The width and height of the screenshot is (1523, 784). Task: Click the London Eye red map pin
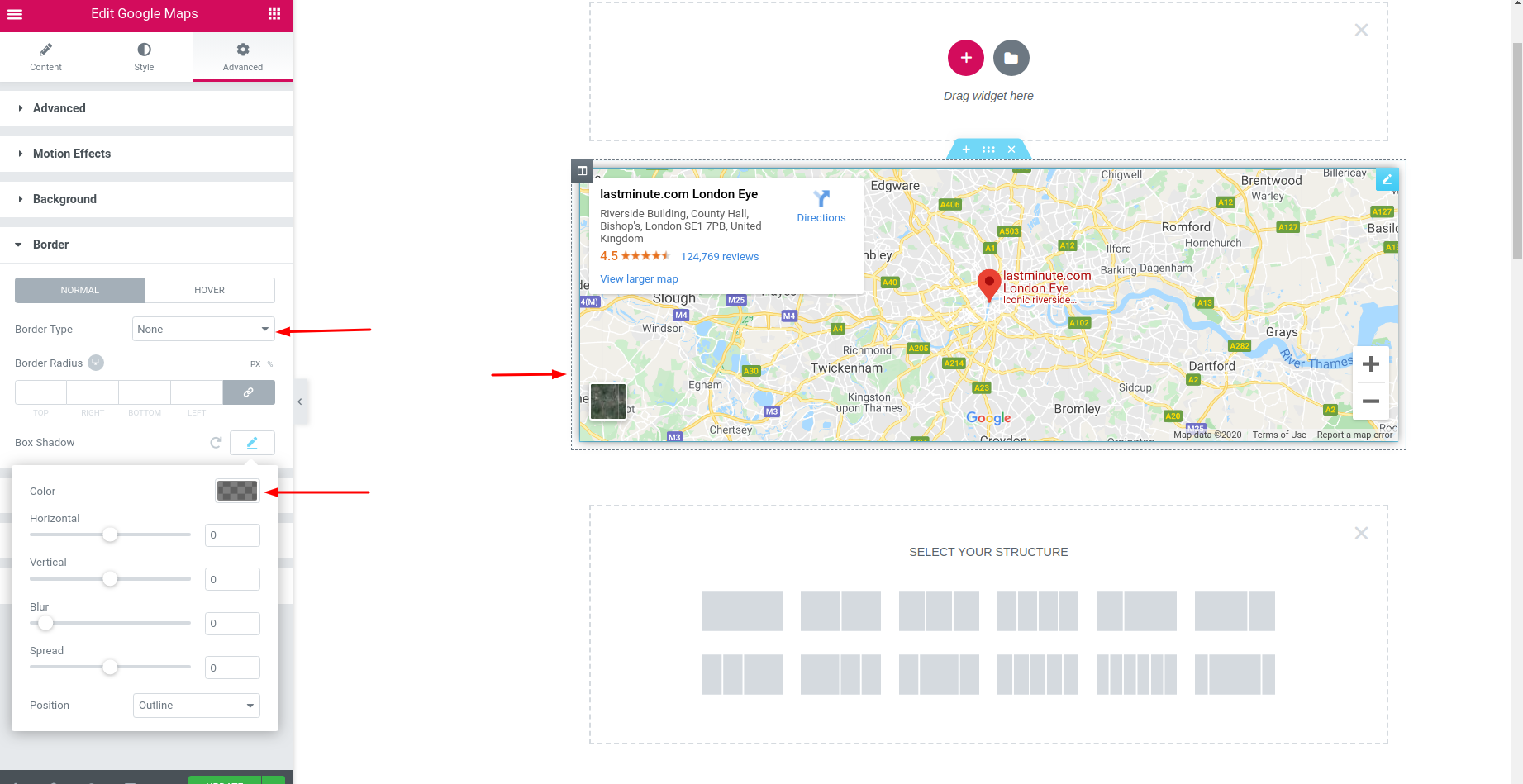tap(989, 286)
